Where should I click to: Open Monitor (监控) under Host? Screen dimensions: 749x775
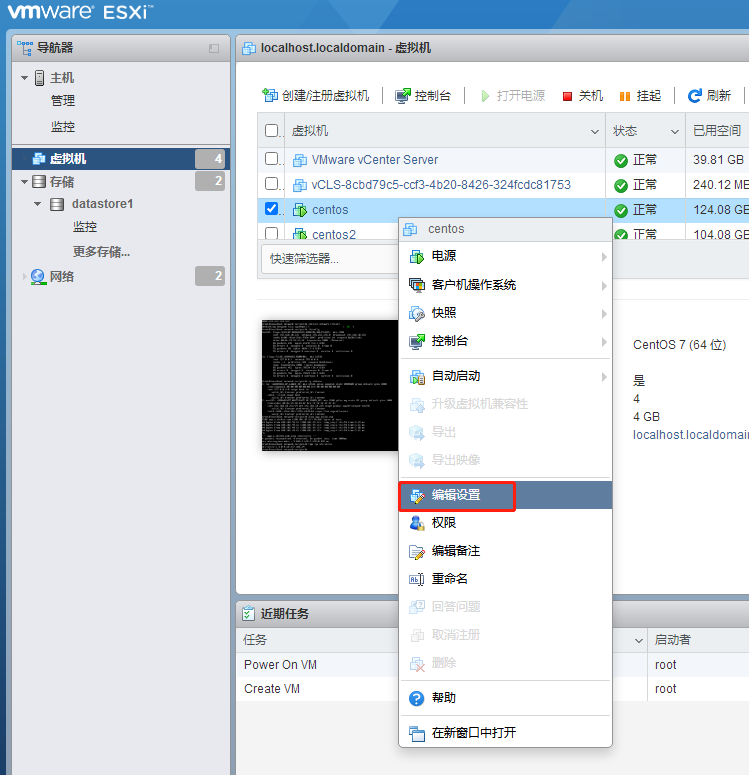(x=63, y=127)
